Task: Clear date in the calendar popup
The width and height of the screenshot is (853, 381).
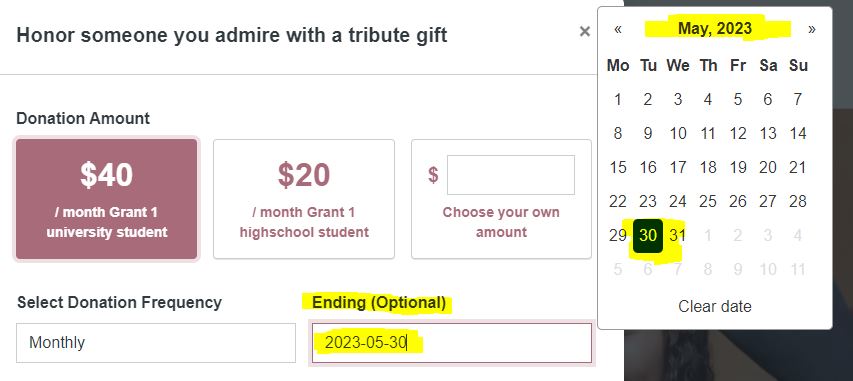Action: [x=715, y=306]
